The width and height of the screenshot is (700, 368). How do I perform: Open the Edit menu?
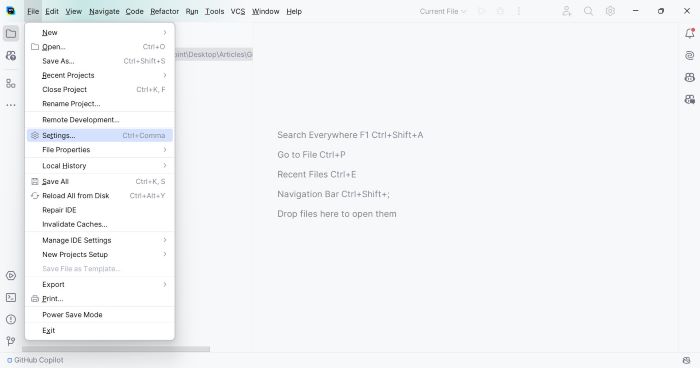tap(52, 11)
